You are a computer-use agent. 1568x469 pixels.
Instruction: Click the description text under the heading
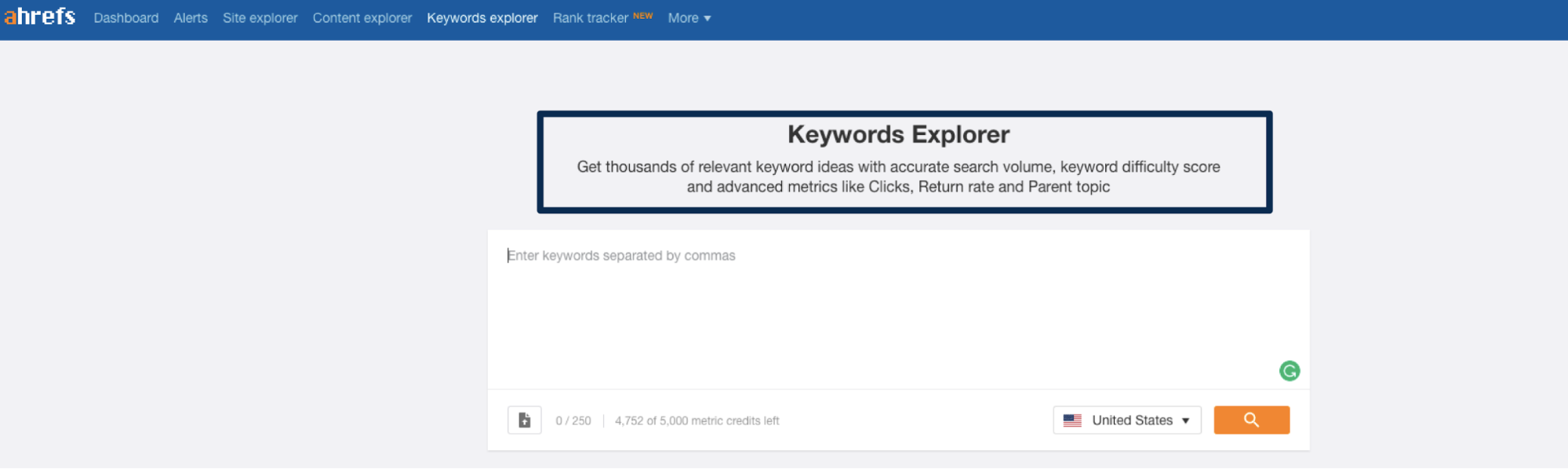(898, 176)
